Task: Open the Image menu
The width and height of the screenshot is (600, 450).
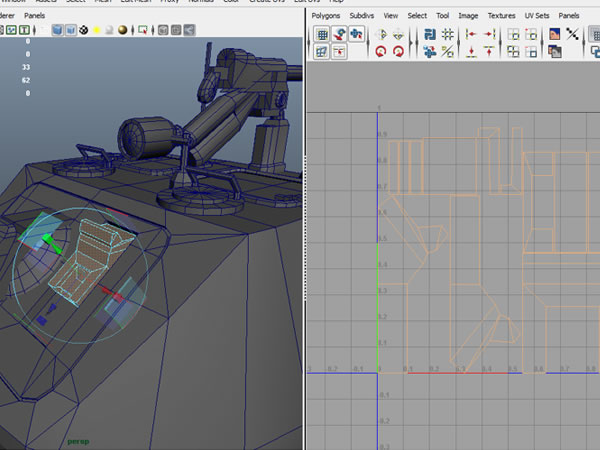Action: click(468, 16)
